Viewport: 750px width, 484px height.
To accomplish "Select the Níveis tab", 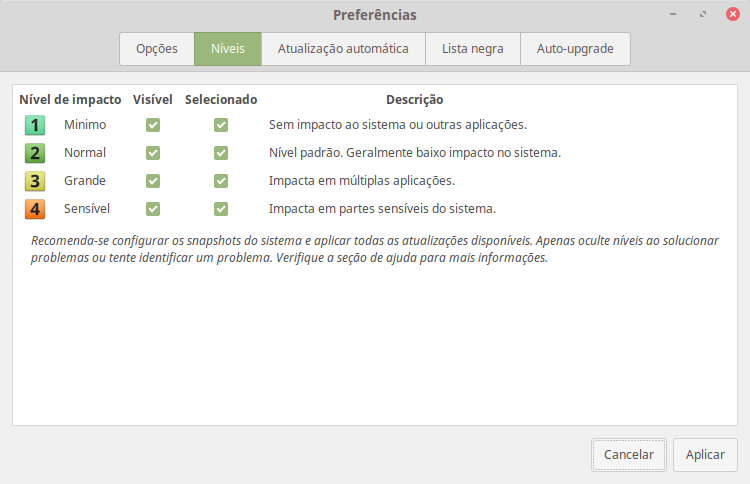I will point(228,48).
